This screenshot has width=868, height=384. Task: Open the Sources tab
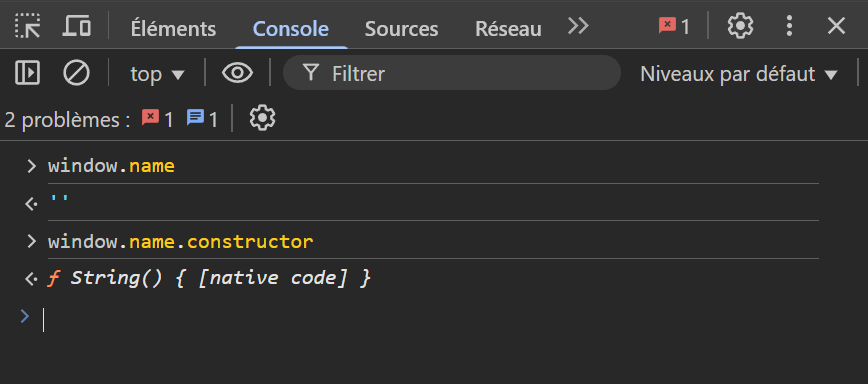(x=401, y=28)
